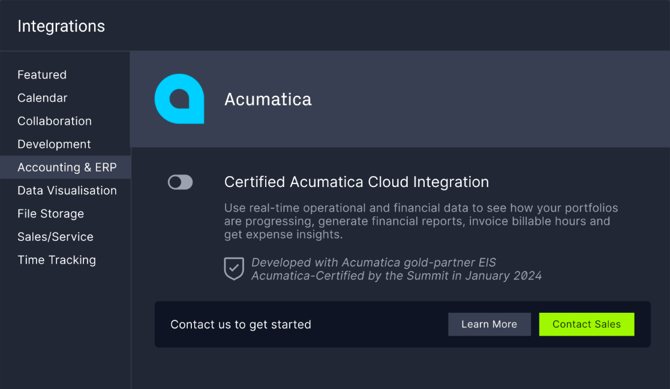Image resolution: width=670 pixels, height=389 pixels.
Task: Open the Data Visualisation category
Action: pos(67,190)
